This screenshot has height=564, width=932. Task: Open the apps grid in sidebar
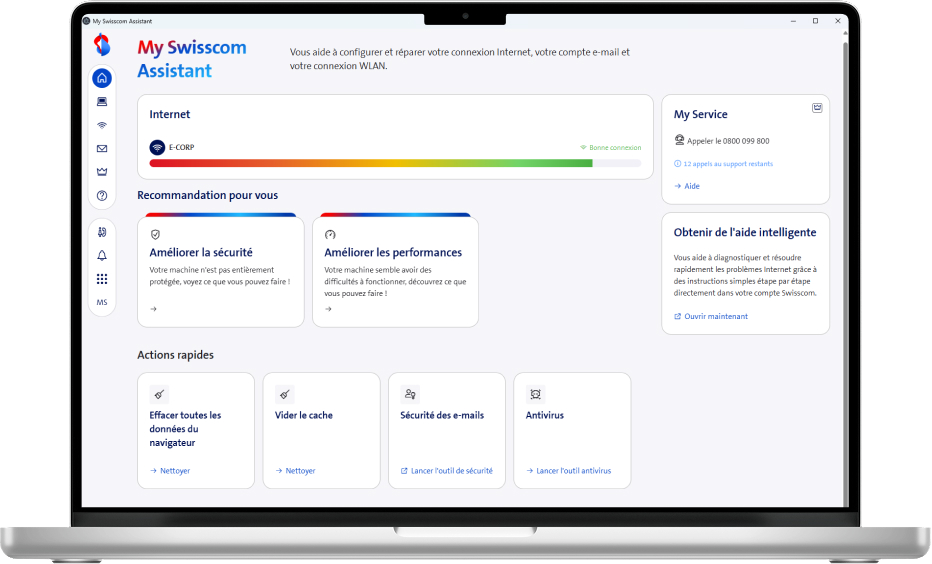tap(102, 279)
